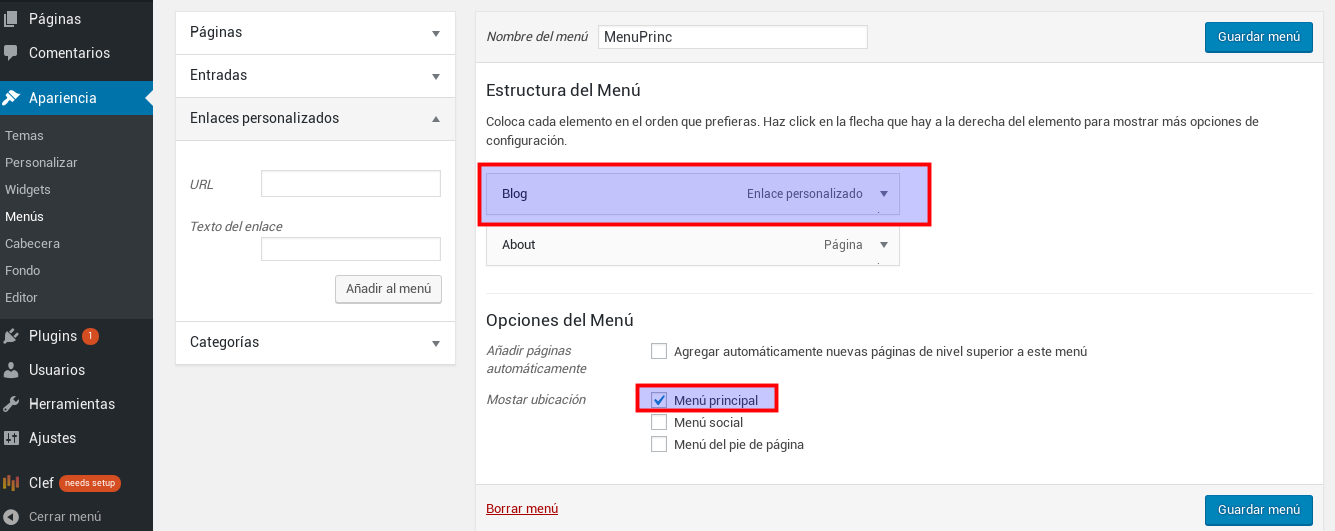Click the Páginas icon in sidebar
The height and width of the screenshot is (531, 1335).
pos(11,19)
